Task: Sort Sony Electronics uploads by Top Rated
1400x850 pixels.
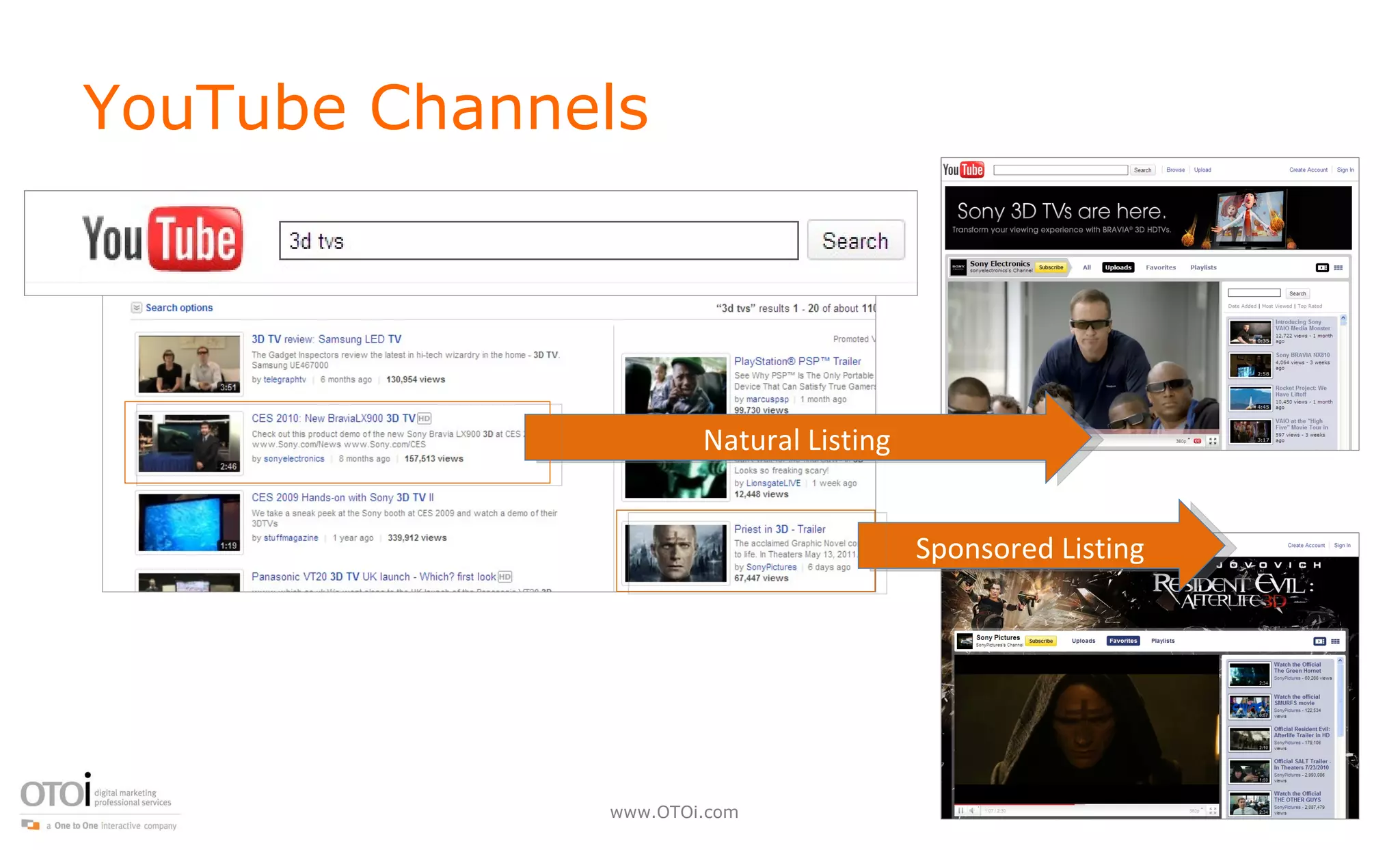Action: point(1310,306)
